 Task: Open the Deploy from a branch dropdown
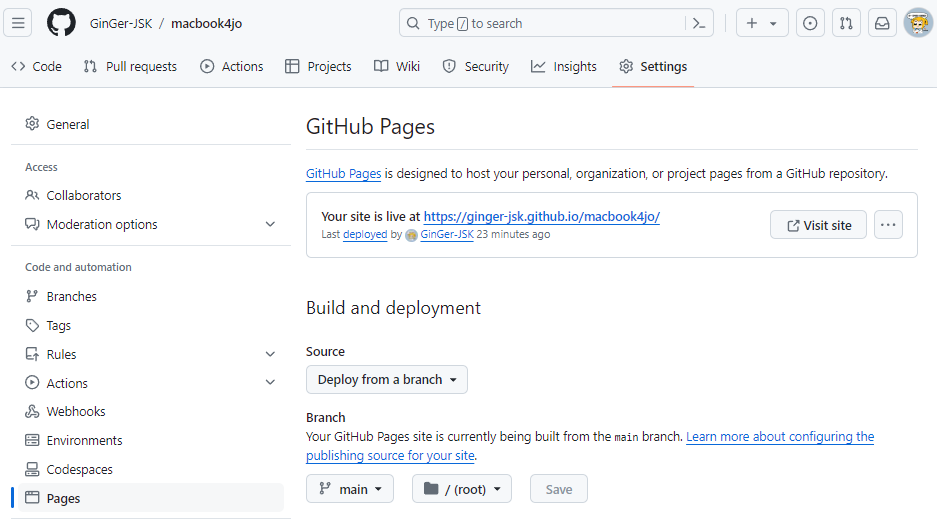[387, 380]
